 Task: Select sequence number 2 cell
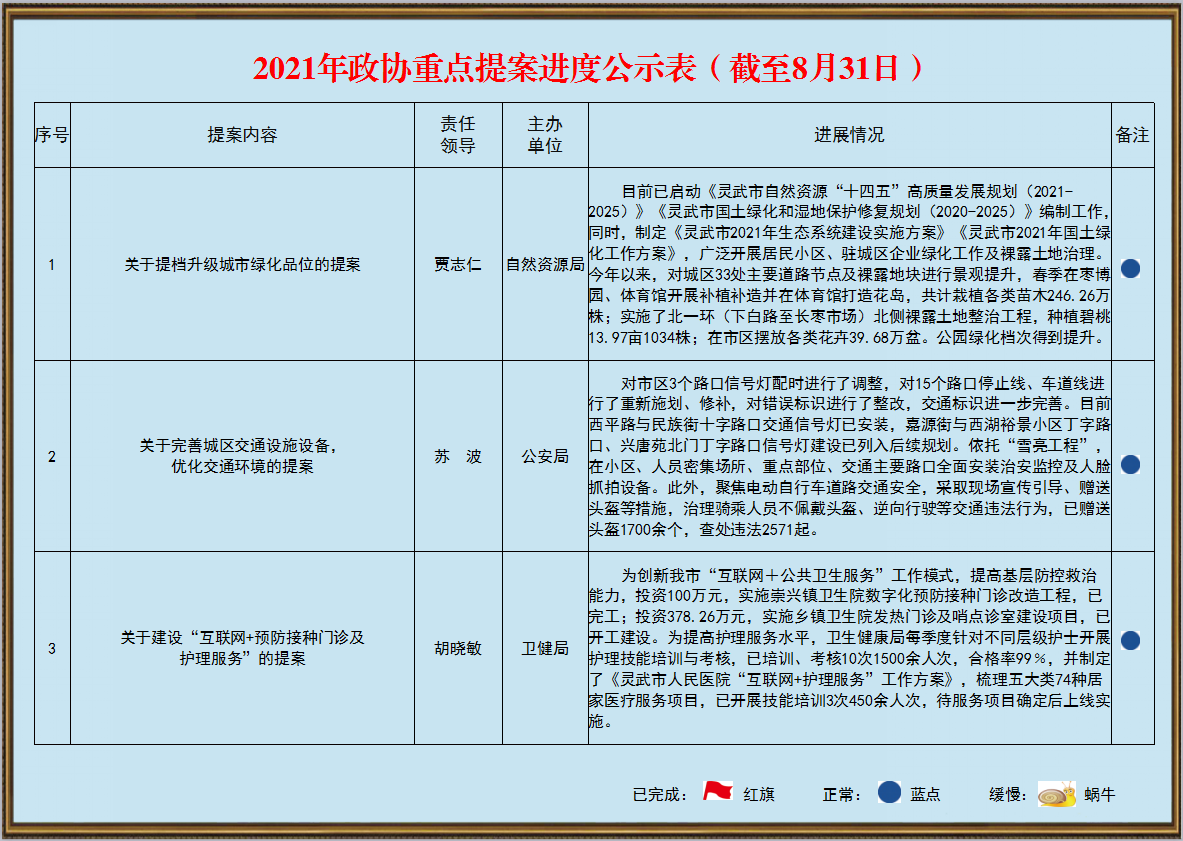[52, 456]
